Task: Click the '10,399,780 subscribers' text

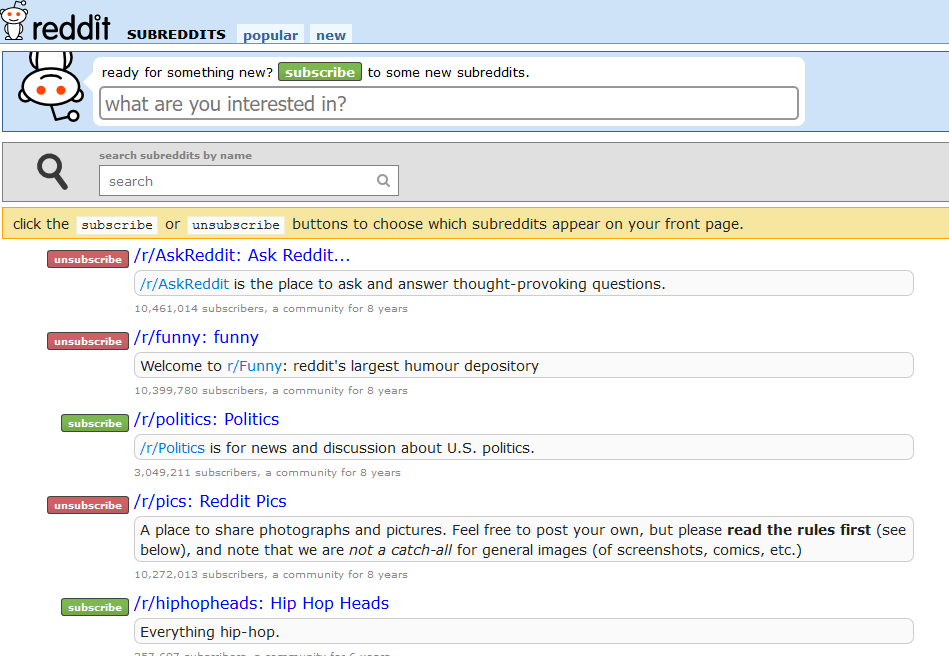Action: pyautogui.click(x=200, y=391)
